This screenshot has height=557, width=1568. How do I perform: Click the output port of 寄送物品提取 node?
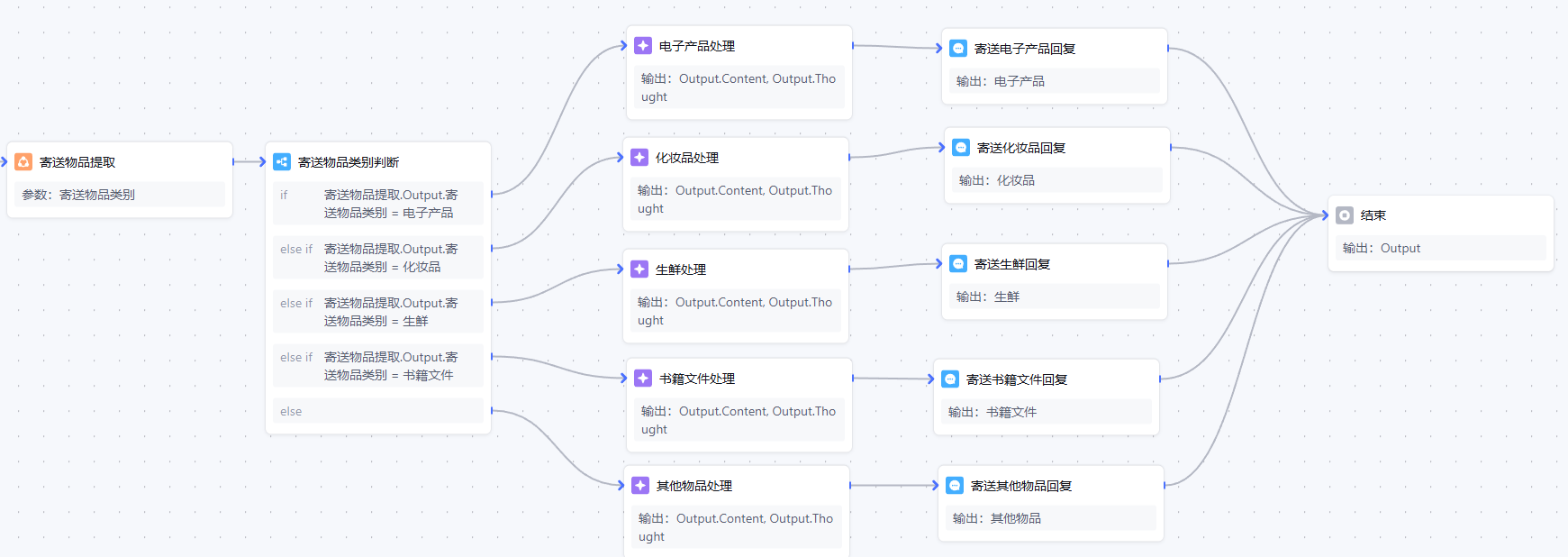coord(233,162)
